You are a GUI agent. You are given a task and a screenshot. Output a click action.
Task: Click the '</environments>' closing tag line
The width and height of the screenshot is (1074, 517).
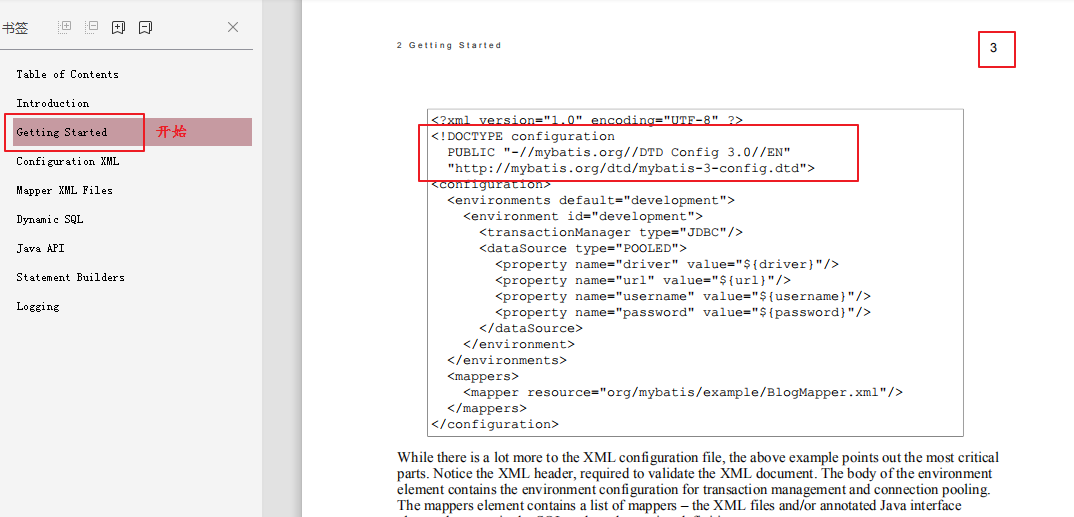coord(508,360)
